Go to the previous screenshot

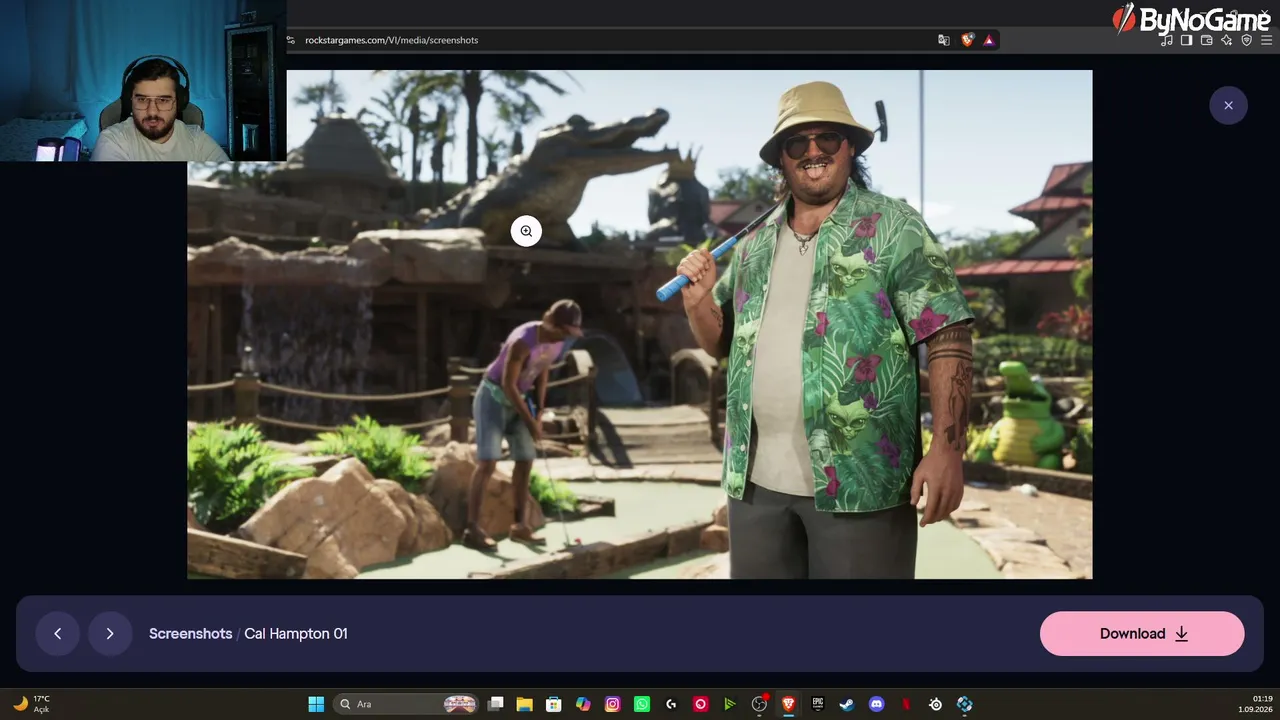(57, 633)
